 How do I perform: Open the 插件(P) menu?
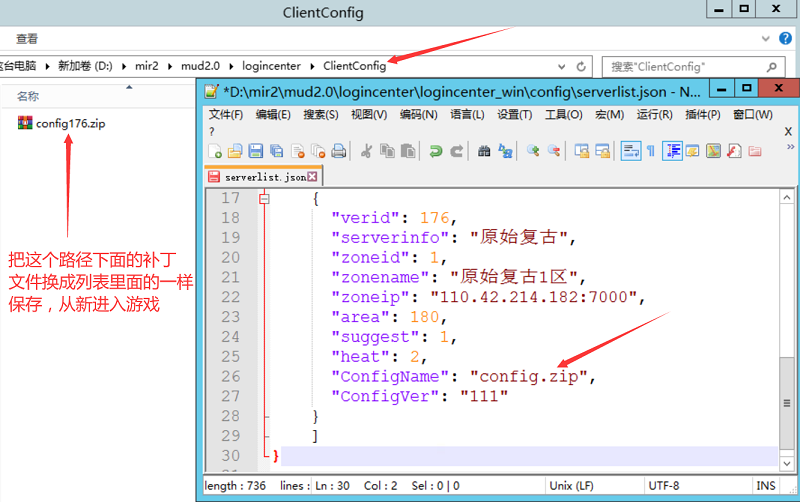click(x=703, y=115)
